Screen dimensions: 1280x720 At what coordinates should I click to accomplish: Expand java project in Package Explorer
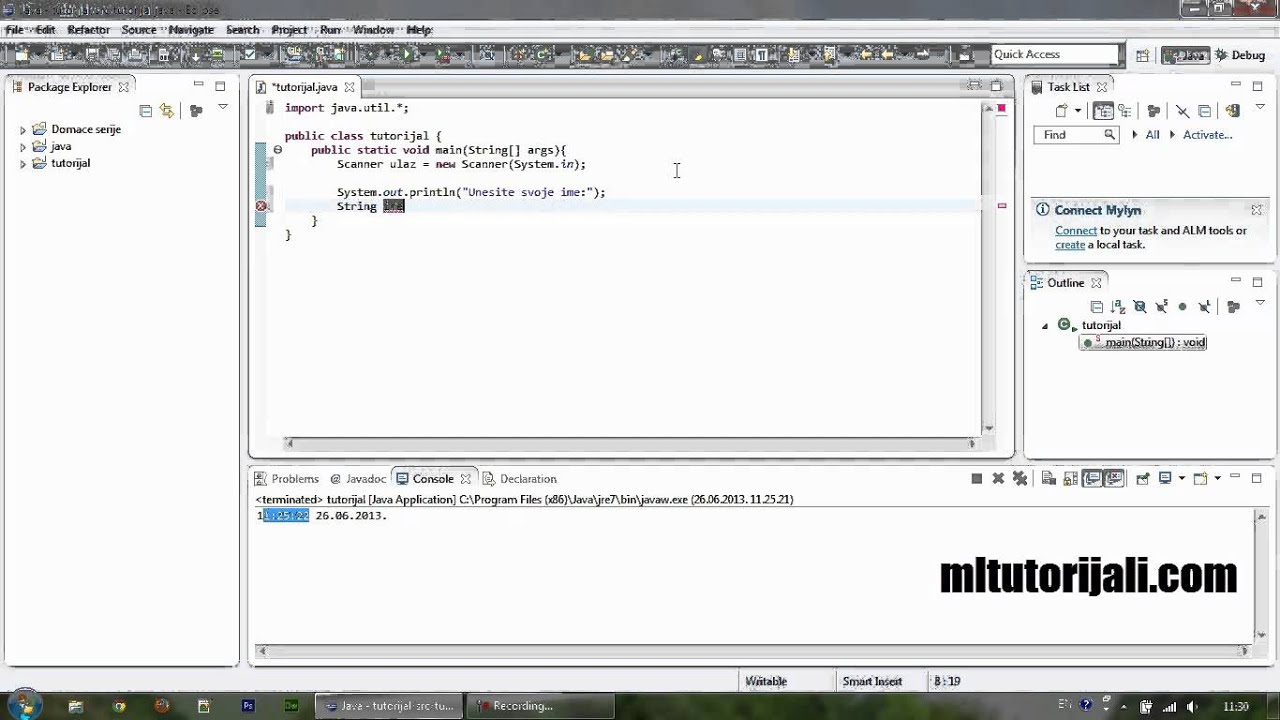pyautogui.click(x=23, y=147)
